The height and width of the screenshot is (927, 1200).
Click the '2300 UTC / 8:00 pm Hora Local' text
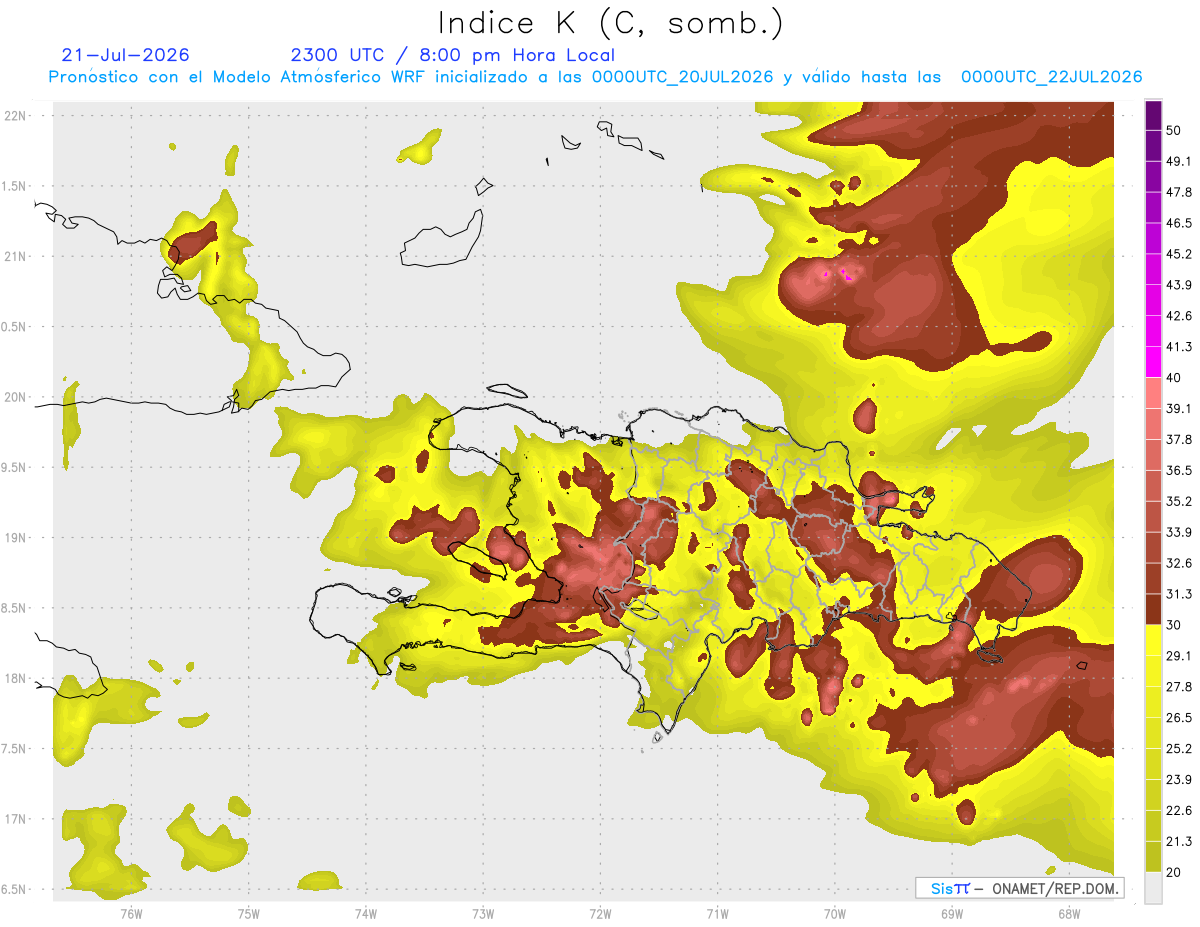coord(452,55)
